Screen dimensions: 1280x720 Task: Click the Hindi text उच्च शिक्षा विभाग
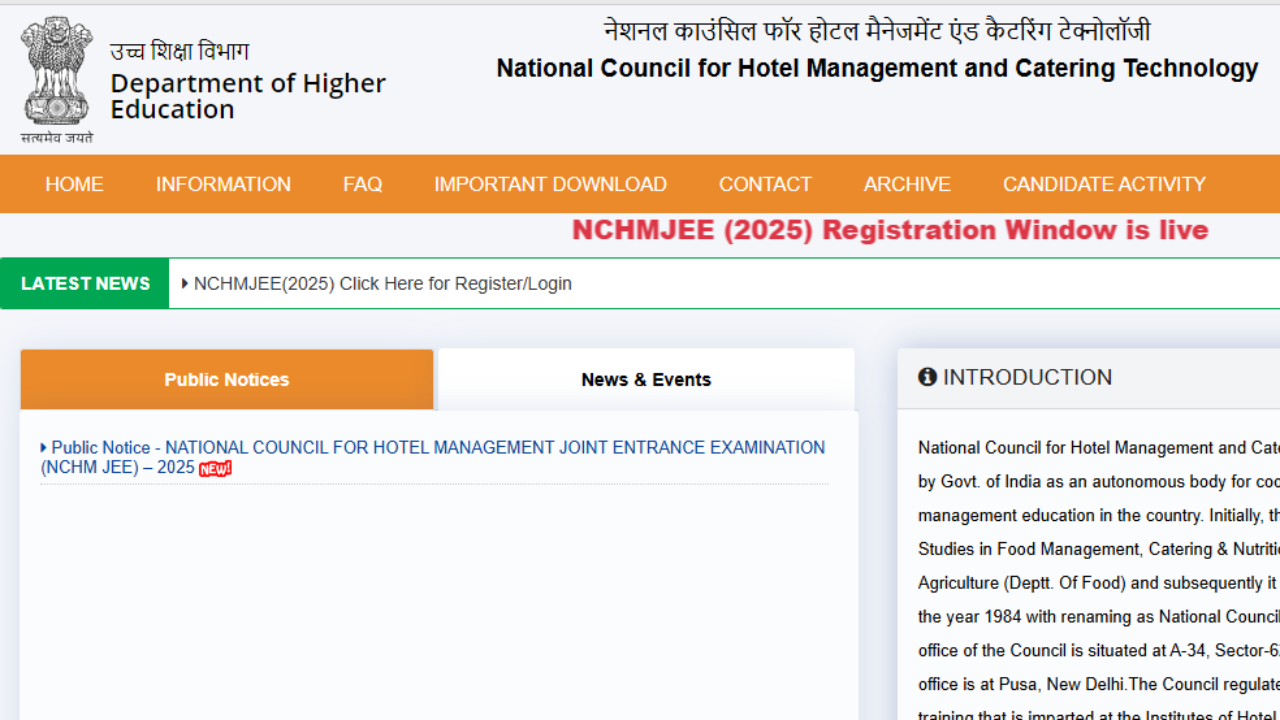point(179,51)
